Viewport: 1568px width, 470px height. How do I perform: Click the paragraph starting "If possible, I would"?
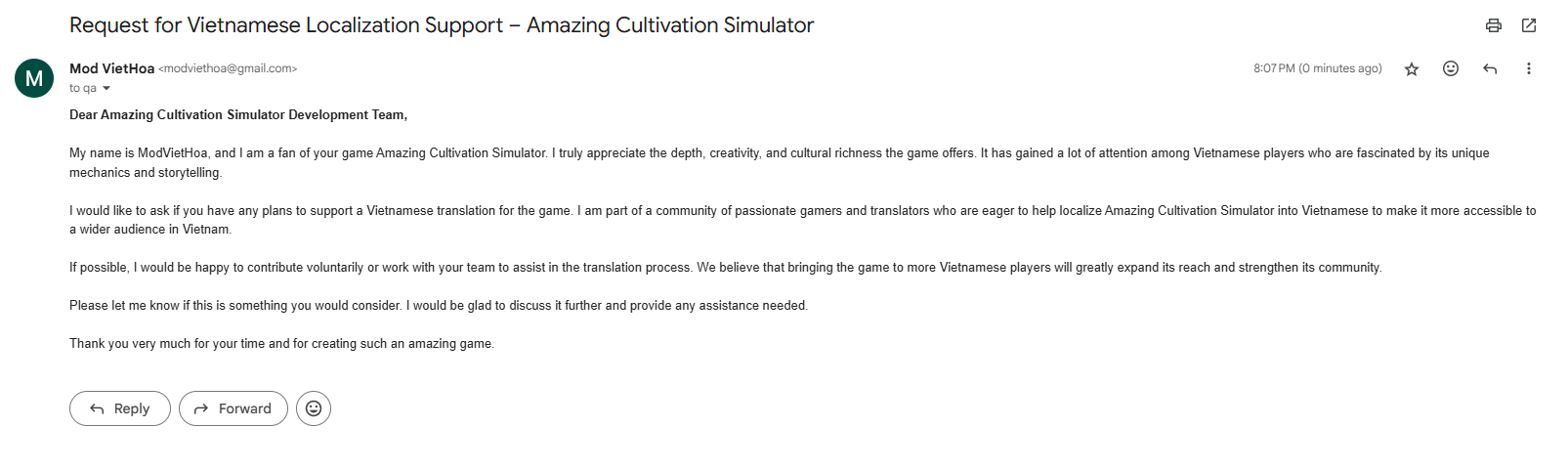pos(725,267)
